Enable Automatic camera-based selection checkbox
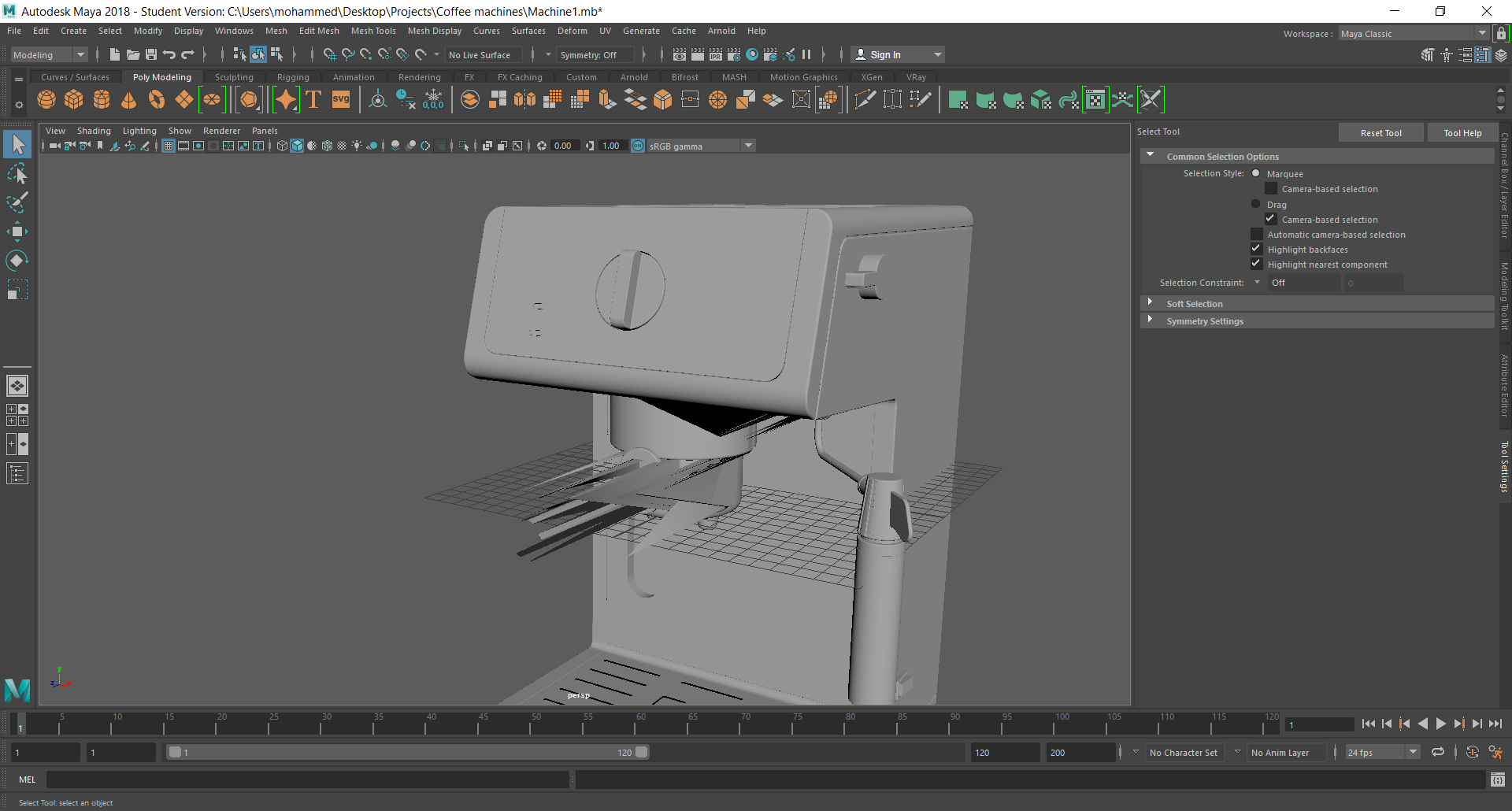Screen dimensions: 1512x811 [x=1257, y=235]
